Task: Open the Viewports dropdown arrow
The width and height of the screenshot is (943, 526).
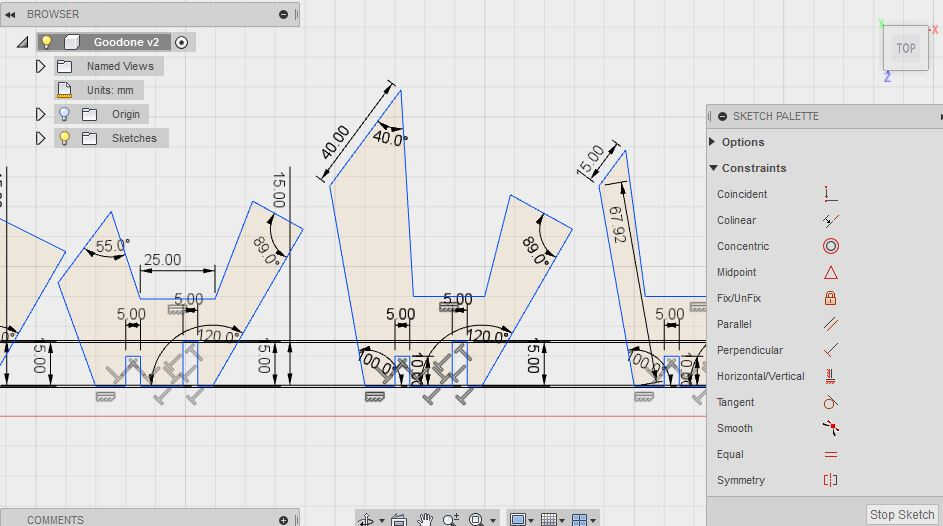Action: (x=593, y=521)
